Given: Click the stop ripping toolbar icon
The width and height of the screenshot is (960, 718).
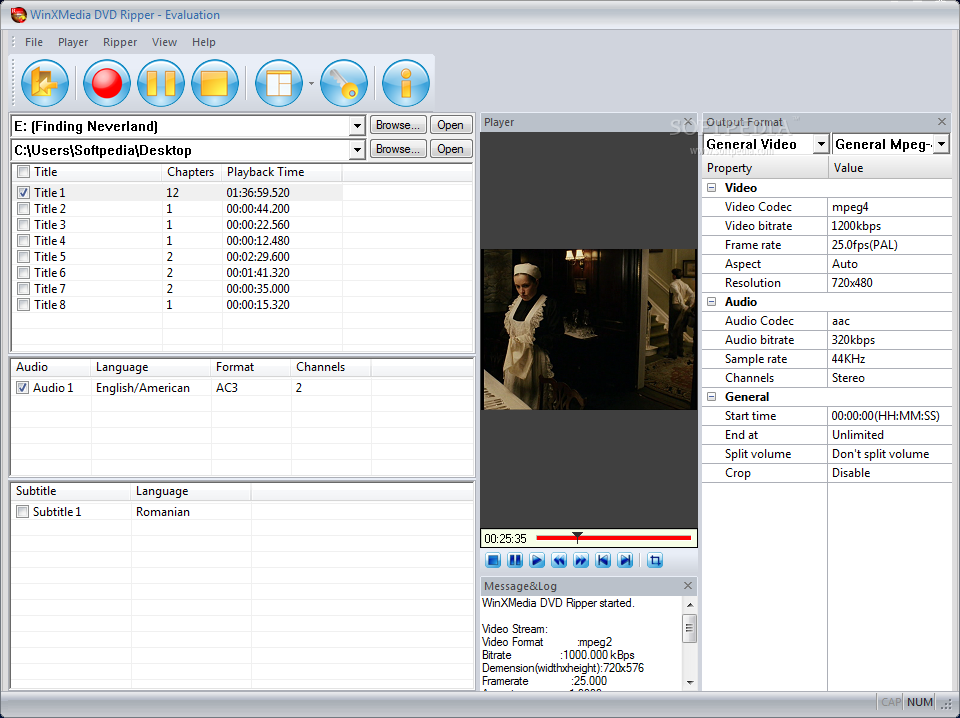Looking at the screenshot, I should click(214, 83).
